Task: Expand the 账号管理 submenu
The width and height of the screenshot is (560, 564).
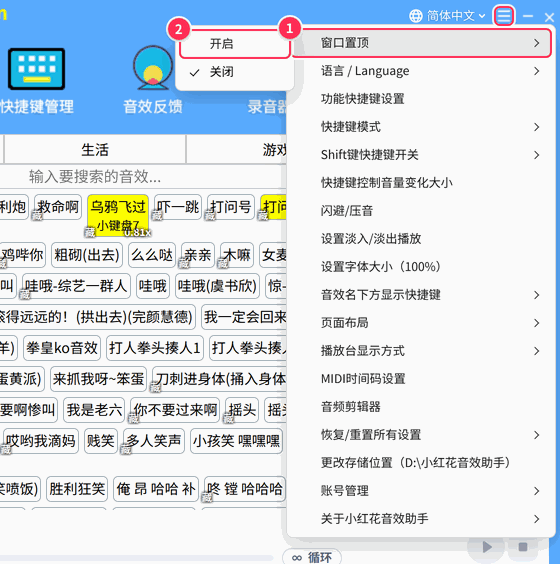Action: point(422,491)
